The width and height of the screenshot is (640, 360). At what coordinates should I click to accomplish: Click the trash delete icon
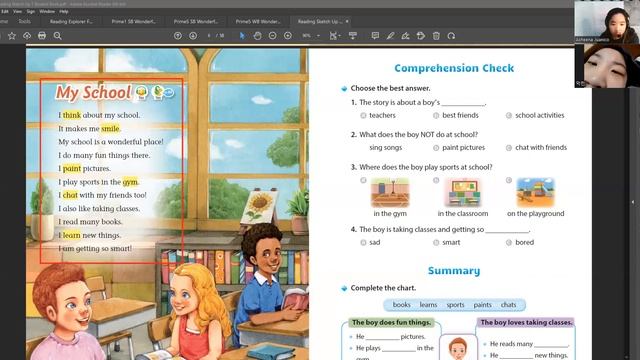pyautogui.click(x=436, y=36)
